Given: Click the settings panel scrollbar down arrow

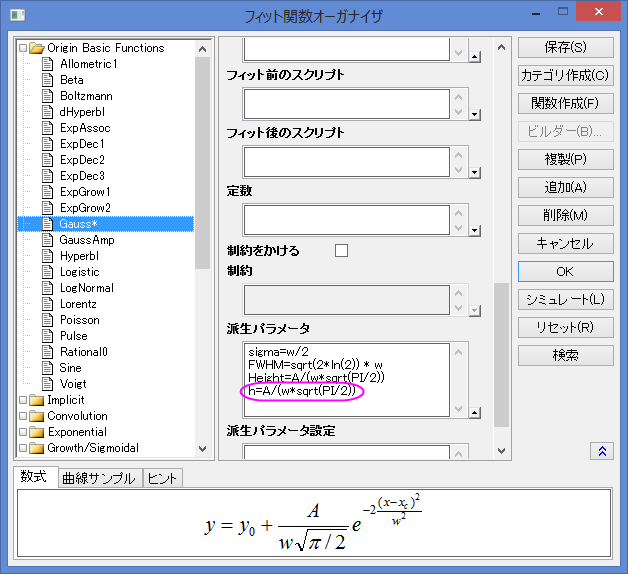Looking at the screenshot, I should (x=501, y=451).
